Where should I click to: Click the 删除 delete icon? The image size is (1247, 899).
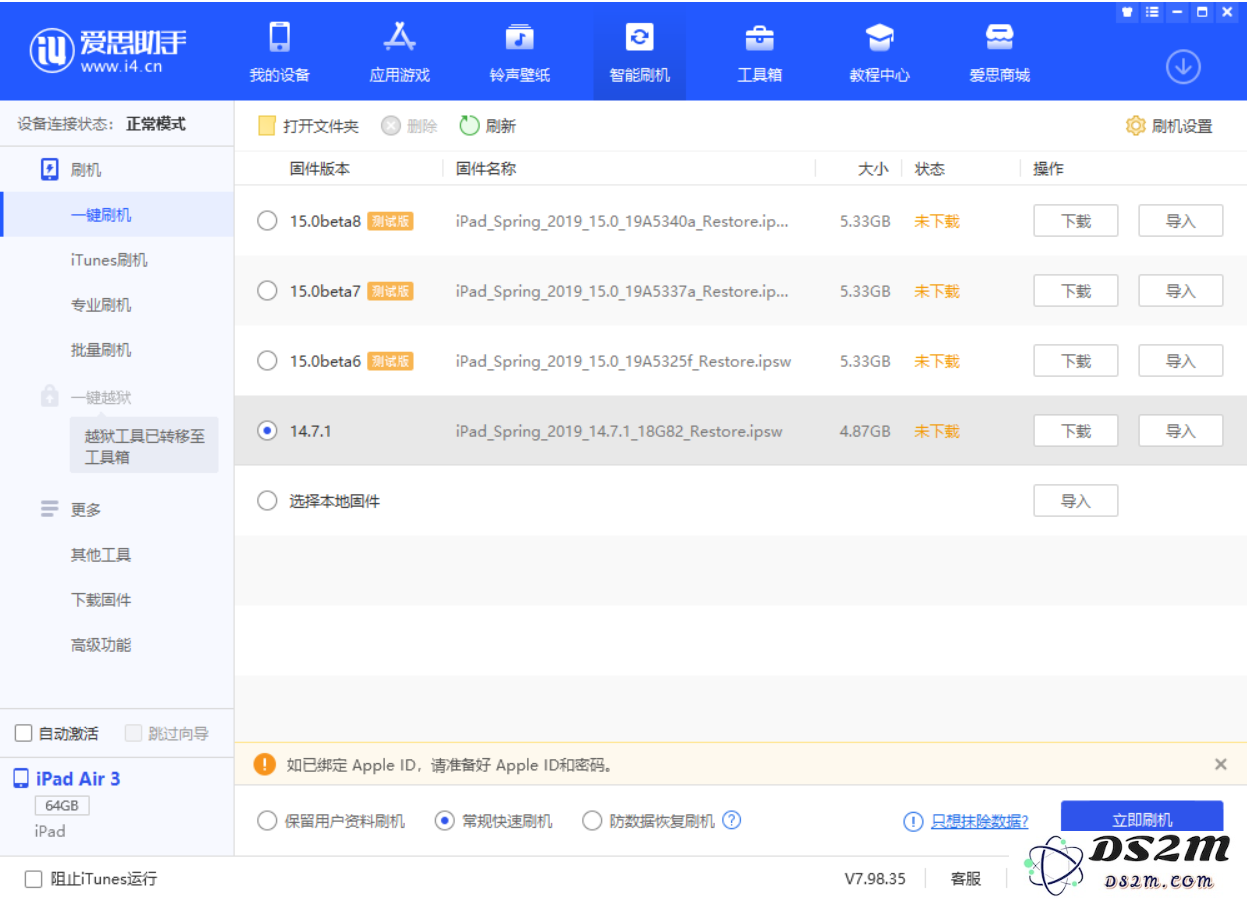[x=391, y=126]
